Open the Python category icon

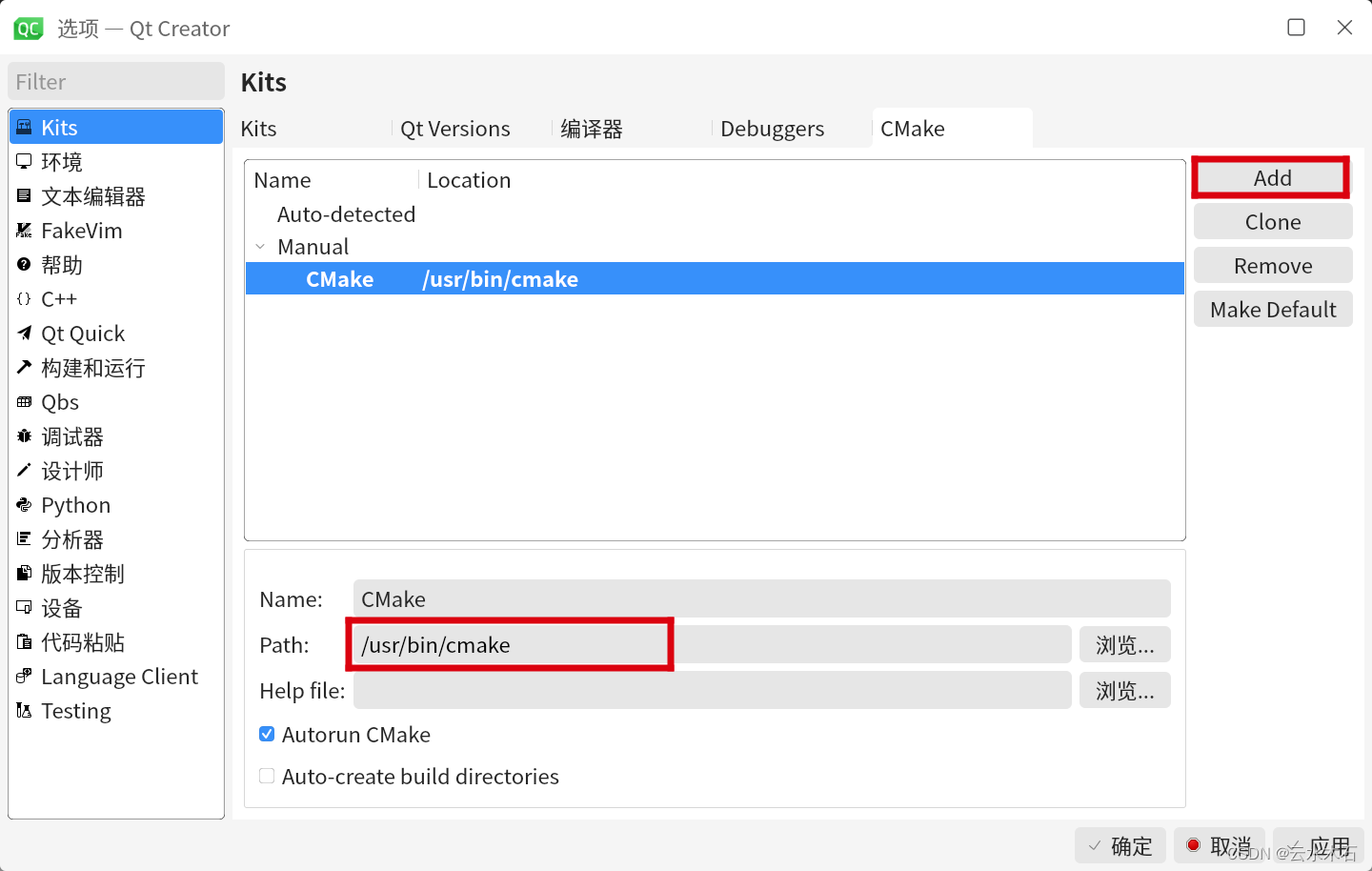click(24, 504)
